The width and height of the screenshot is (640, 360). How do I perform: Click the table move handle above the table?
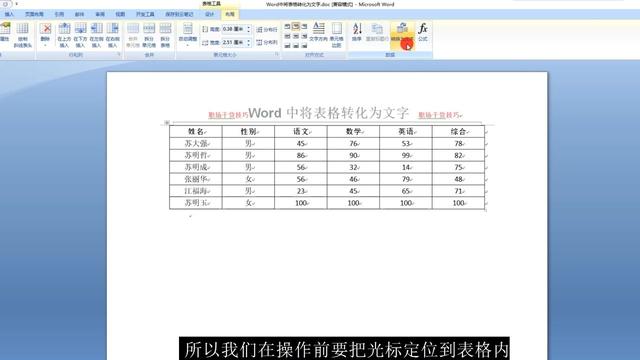coord(167,122)
